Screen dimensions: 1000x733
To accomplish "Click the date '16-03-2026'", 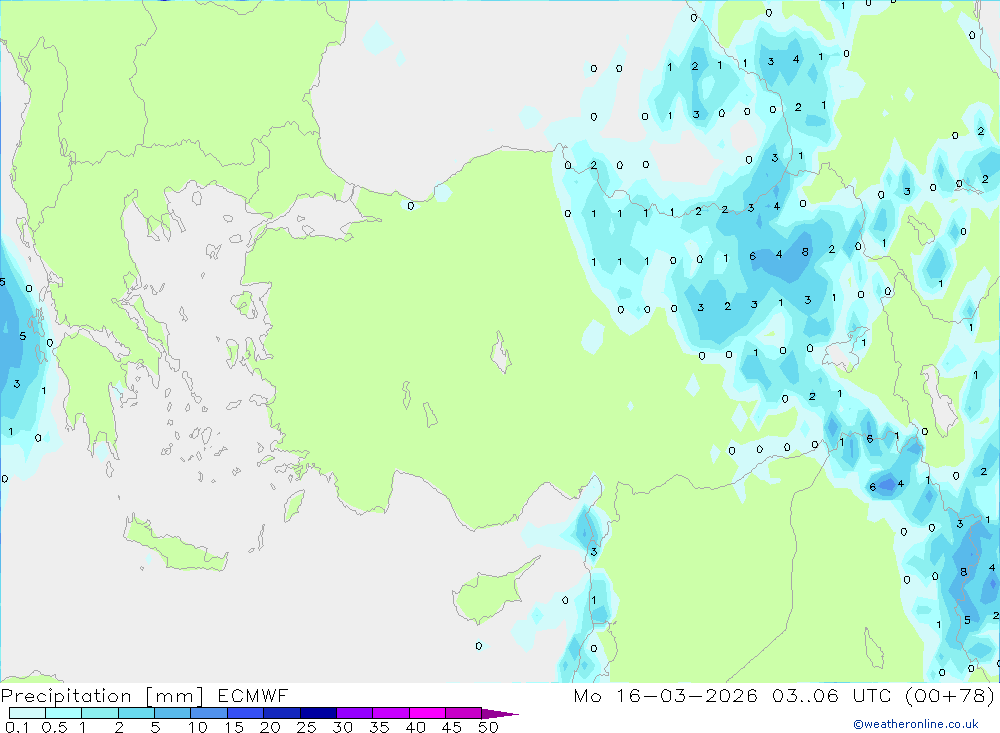I will point(687,695).
